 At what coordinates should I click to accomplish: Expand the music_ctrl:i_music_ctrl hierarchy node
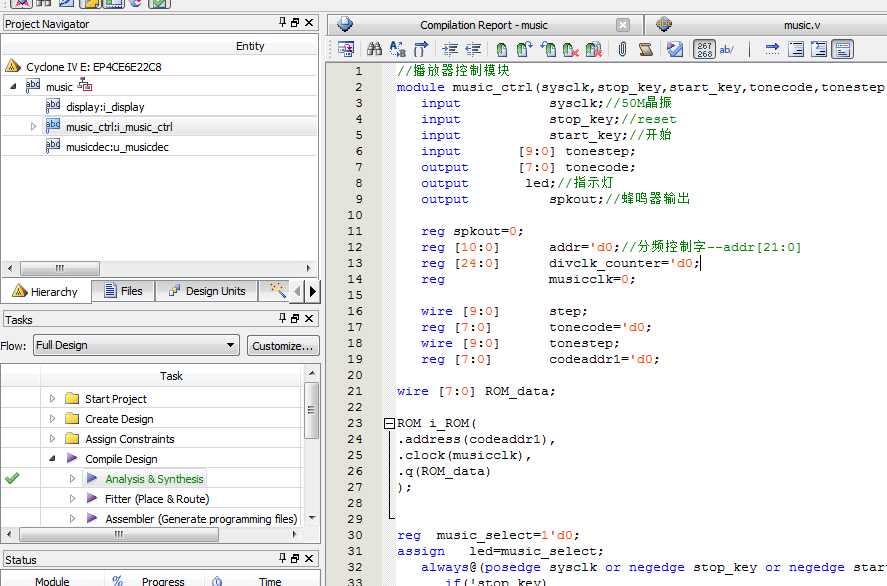[x=33, y=127]
